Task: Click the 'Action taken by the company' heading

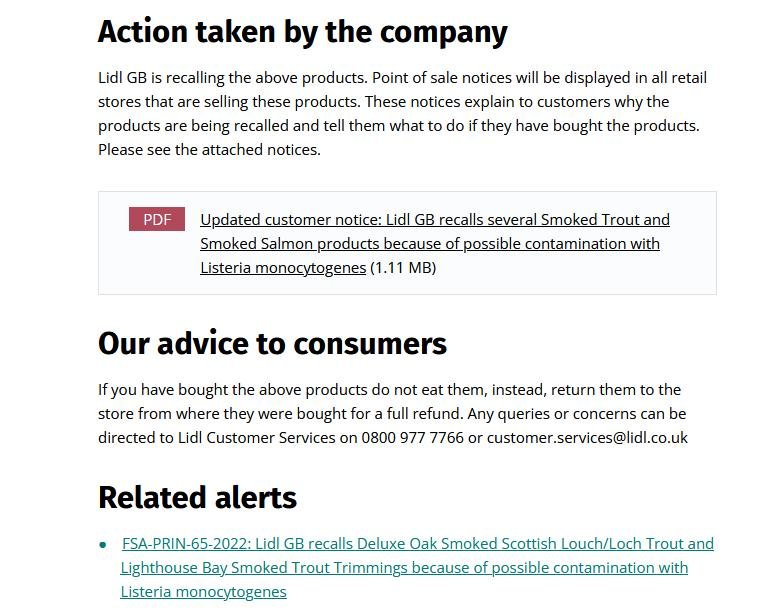Action: pos(302,32)
